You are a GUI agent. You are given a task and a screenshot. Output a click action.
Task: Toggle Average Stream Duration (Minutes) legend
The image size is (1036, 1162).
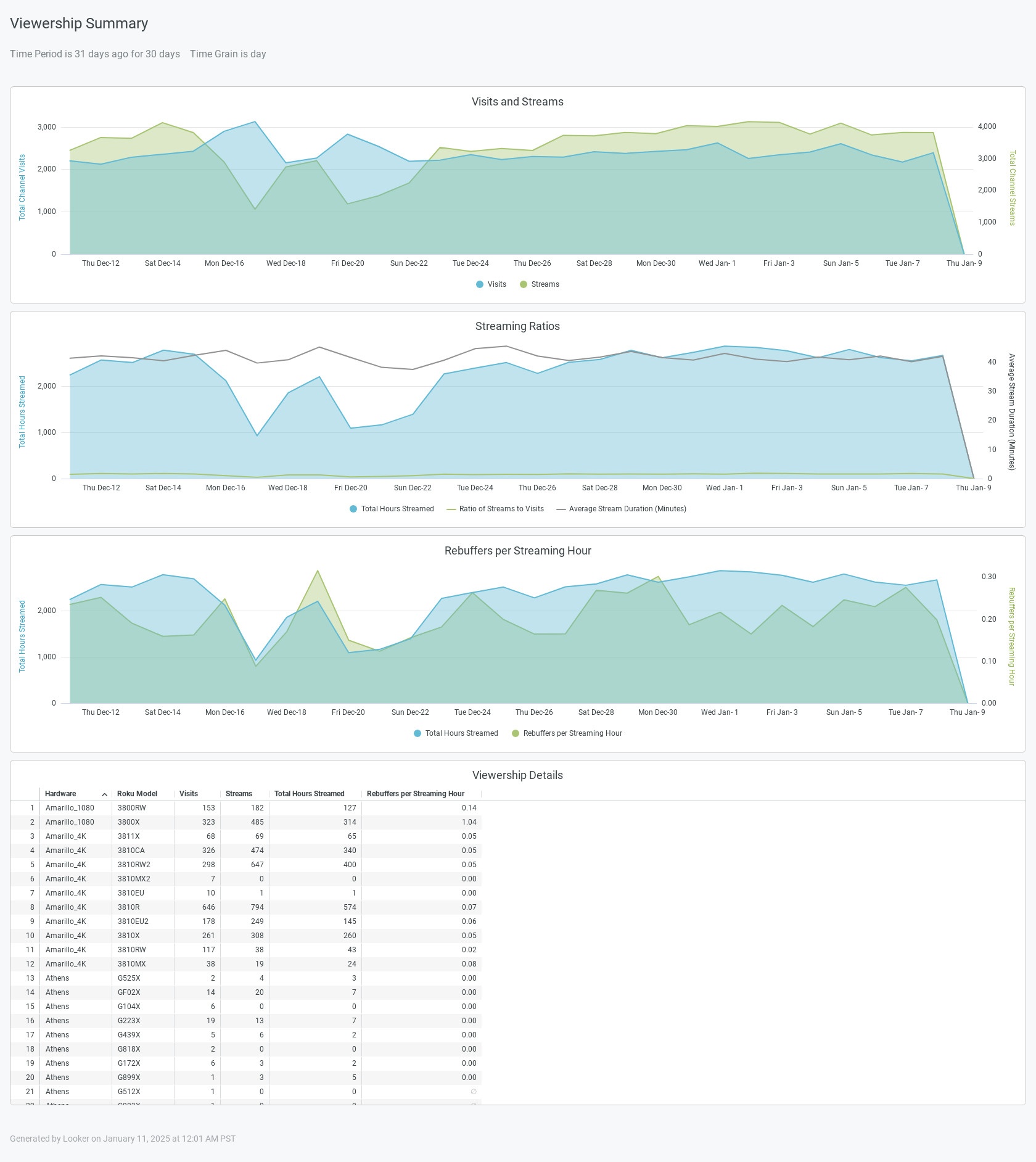coord(621,509)
